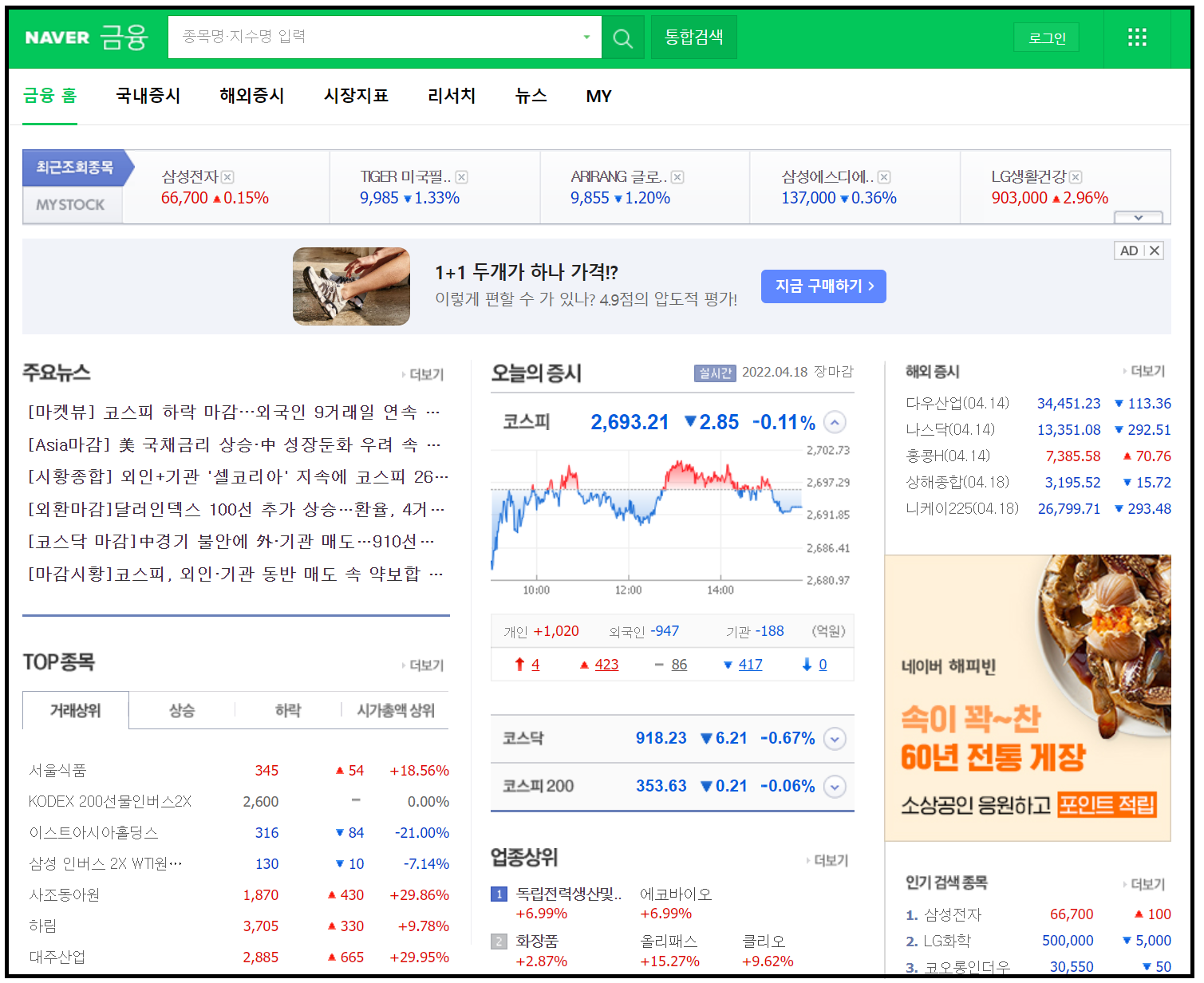Open news '[코스닥 마감]中경기 불안에'

click(231, 542)
